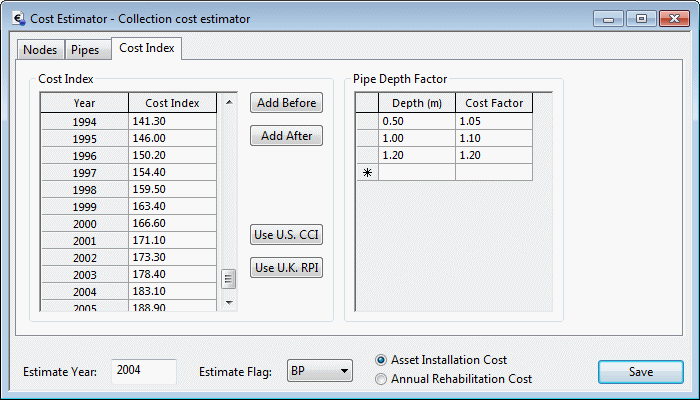Click the Estimate Year input field
700x400 pixels.
(143, 371)
